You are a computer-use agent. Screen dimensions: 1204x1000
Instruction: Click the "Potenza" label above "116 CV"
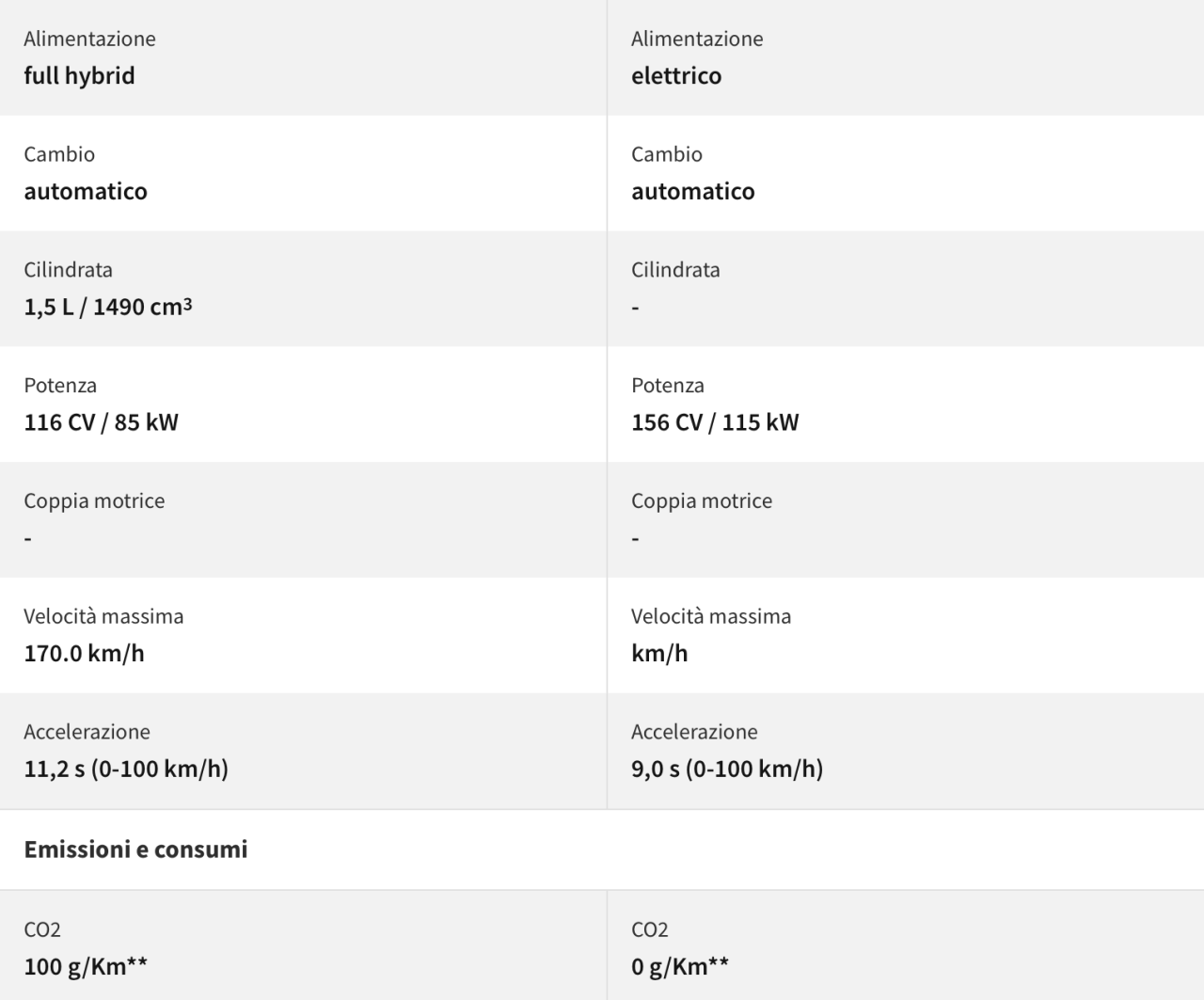coord(60,386)
